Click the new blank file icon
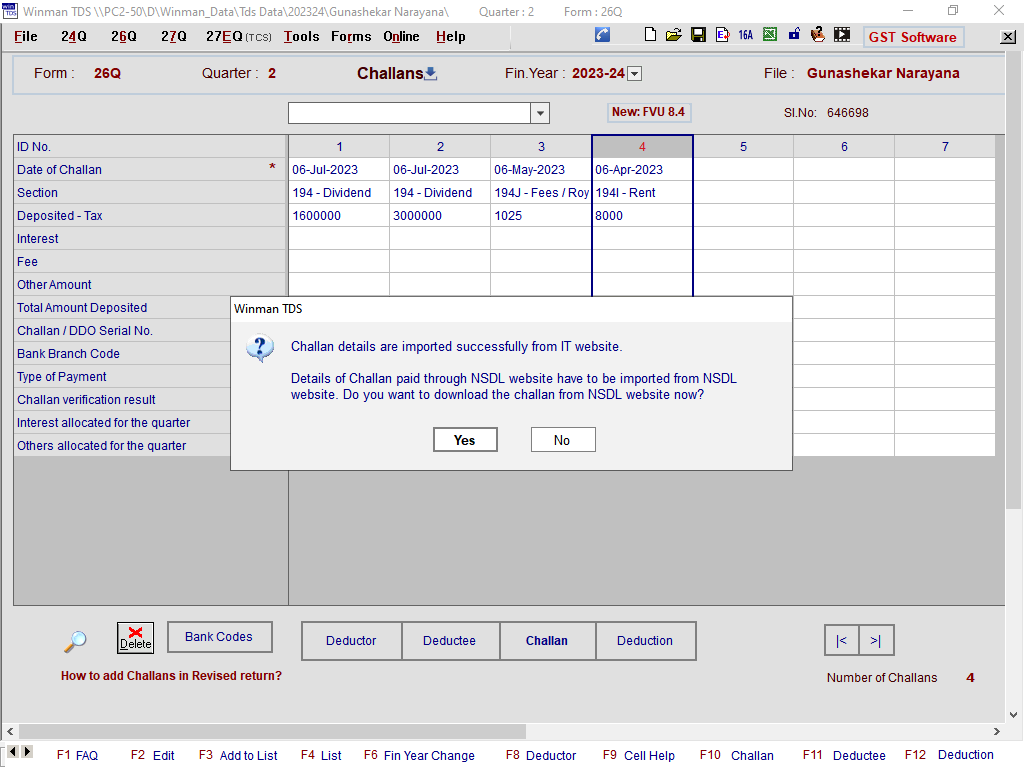This screenshot has height=768, width=1024. coord(651,35)
